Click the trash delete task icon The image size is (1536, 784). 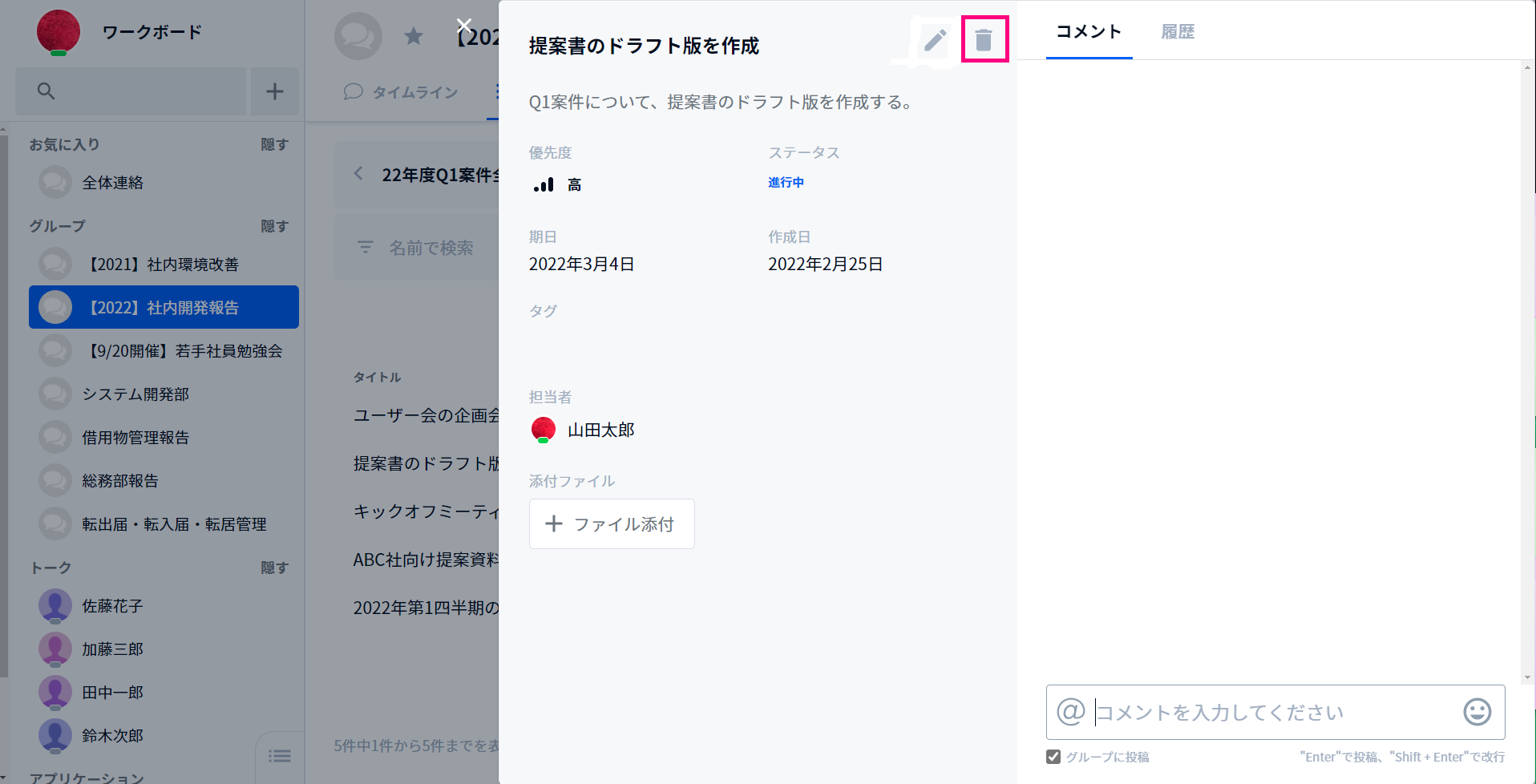[984, 39]
